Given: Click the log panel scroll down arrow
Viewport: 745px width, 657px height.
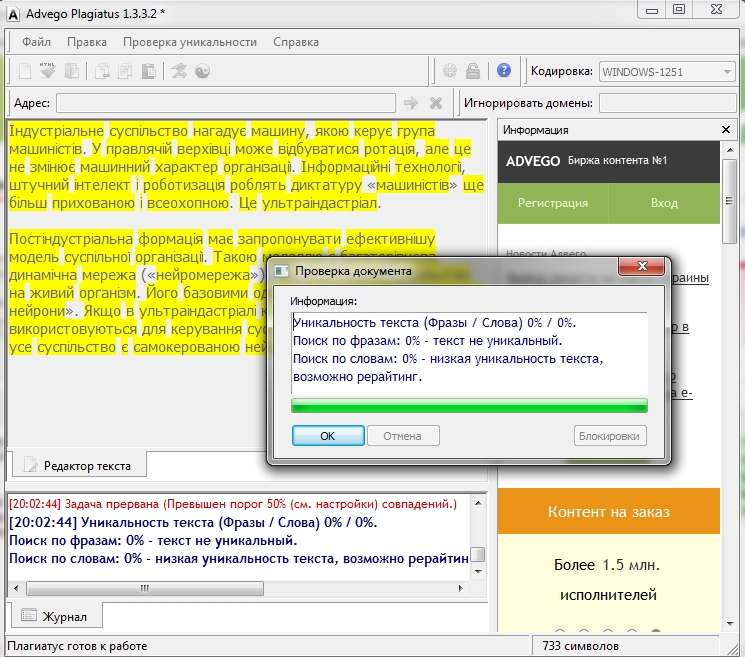Looking at the screenshot, I should coord(478,571).
